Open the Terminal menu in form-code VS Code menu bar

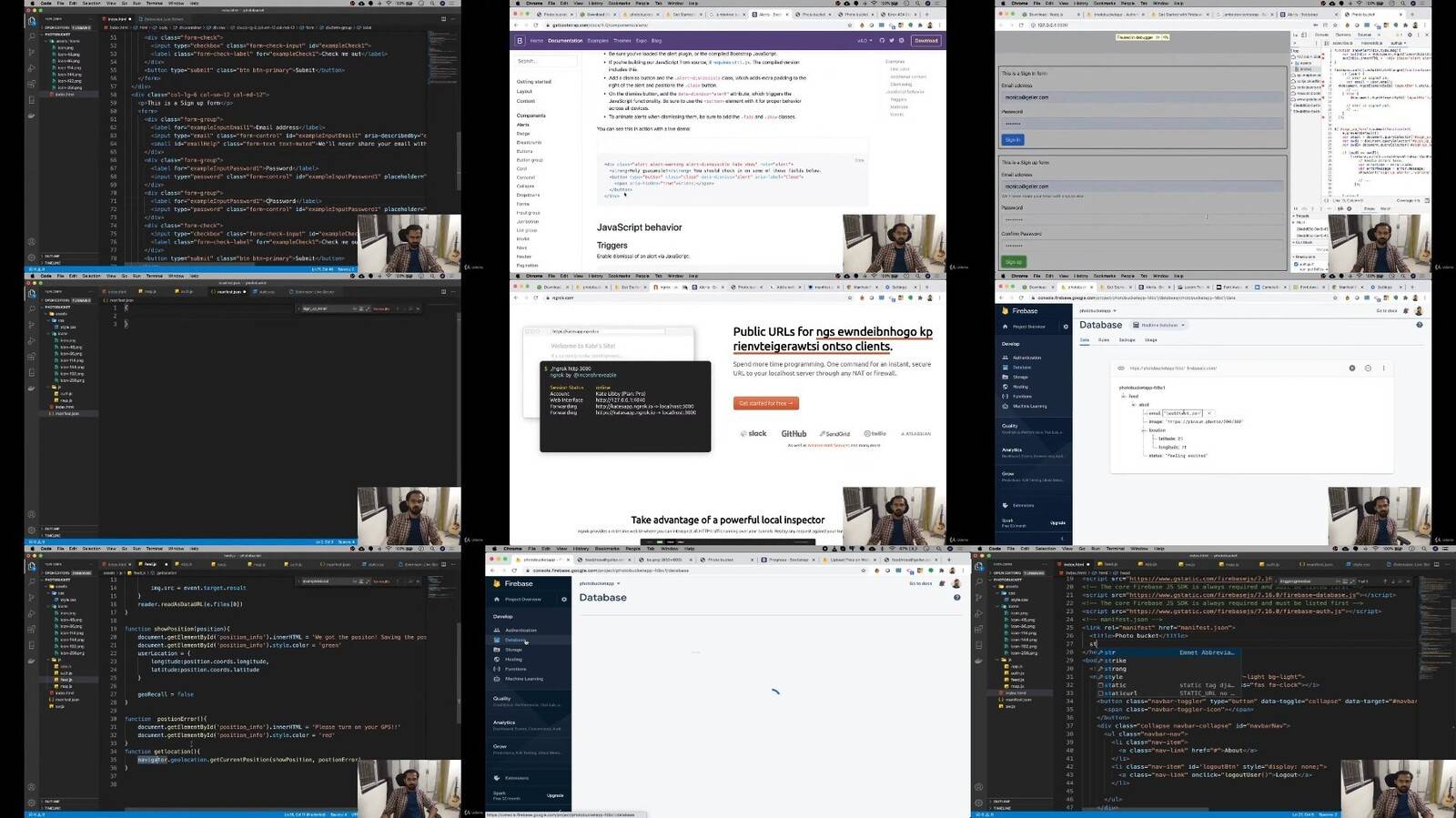[155, 3]
